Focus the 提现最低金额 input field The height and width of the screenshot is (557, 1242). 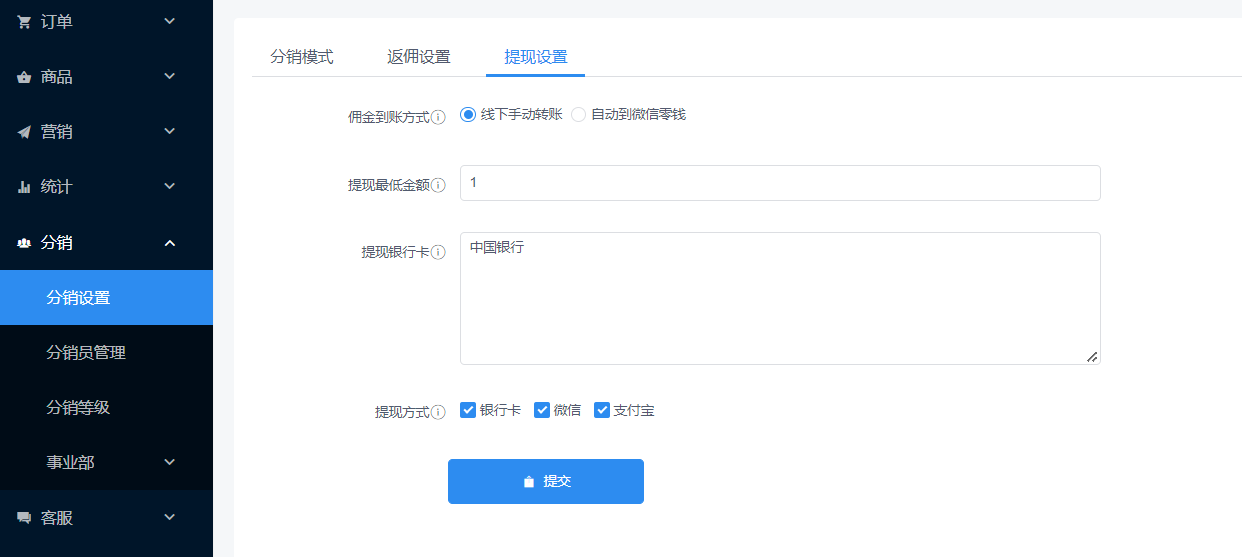click(x=780, y=183)
